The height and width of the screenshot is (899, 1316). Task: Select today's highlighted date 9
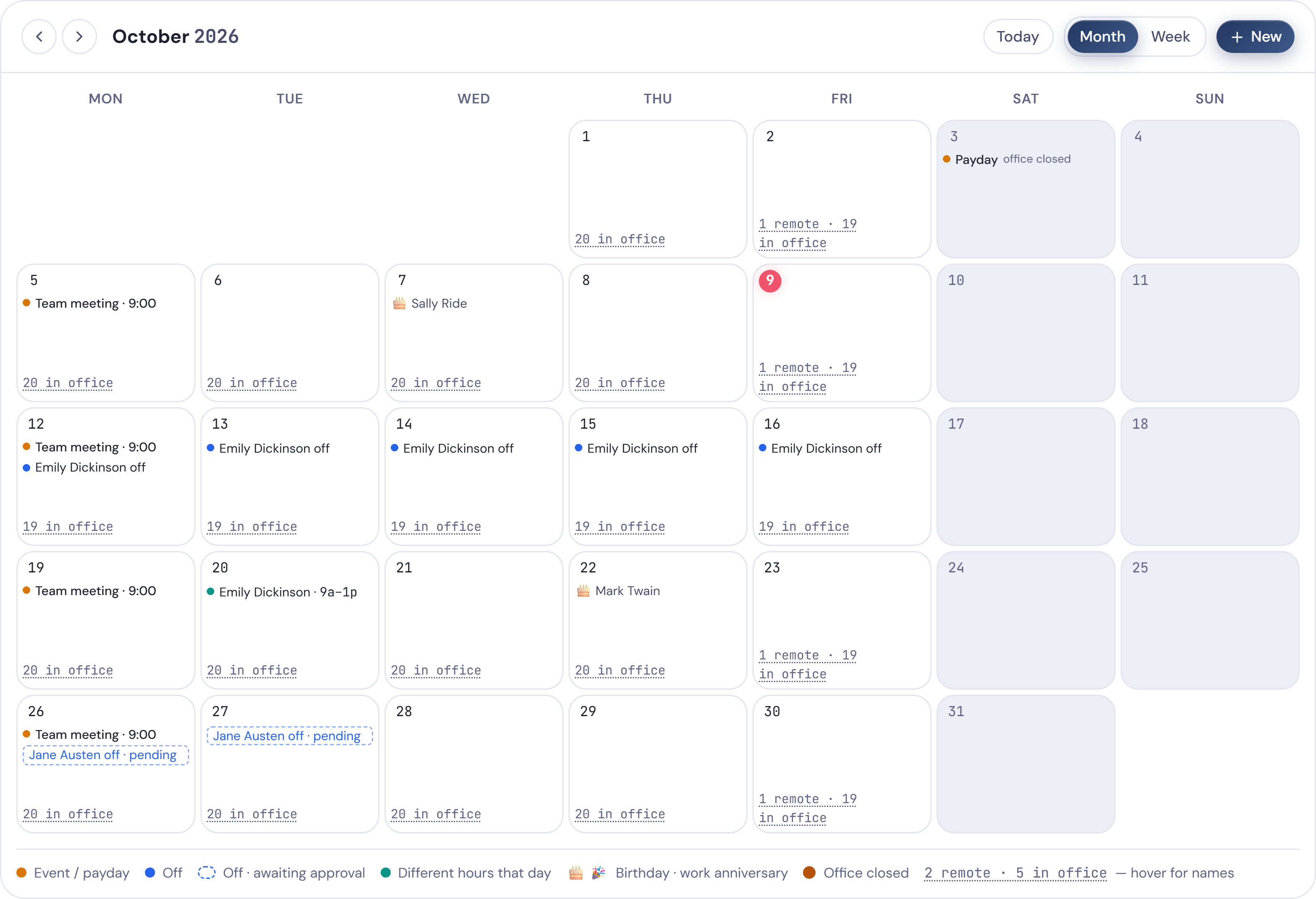770,280
